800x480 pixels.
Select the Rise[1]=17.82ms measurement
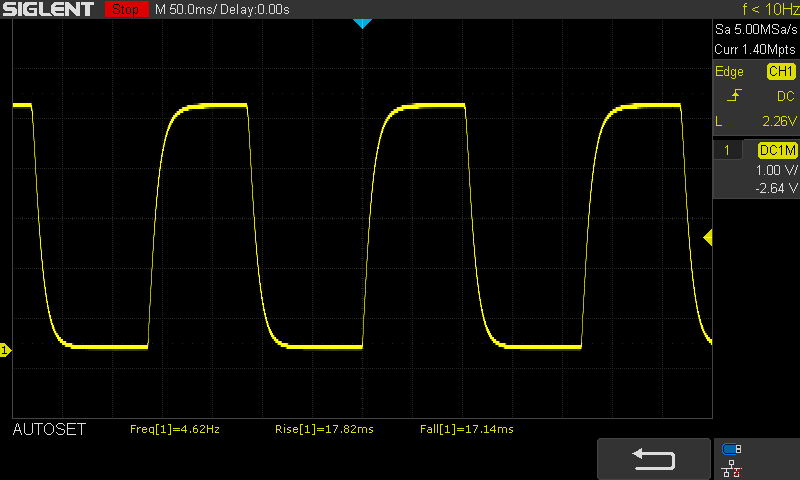[324, 429]
